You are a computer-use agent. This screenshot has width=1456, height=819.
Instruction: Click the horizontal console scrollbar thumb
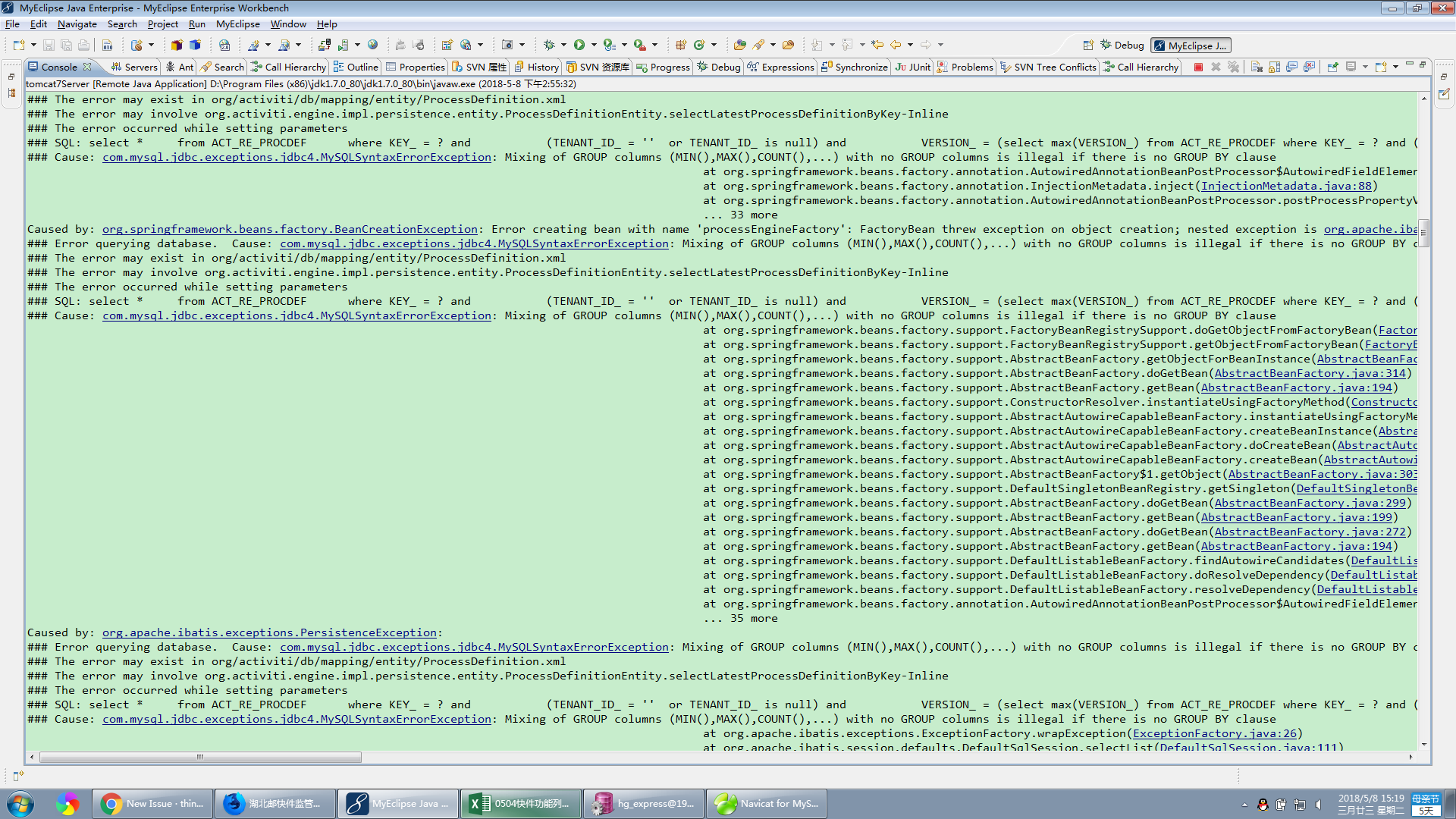tap(200, 757)
